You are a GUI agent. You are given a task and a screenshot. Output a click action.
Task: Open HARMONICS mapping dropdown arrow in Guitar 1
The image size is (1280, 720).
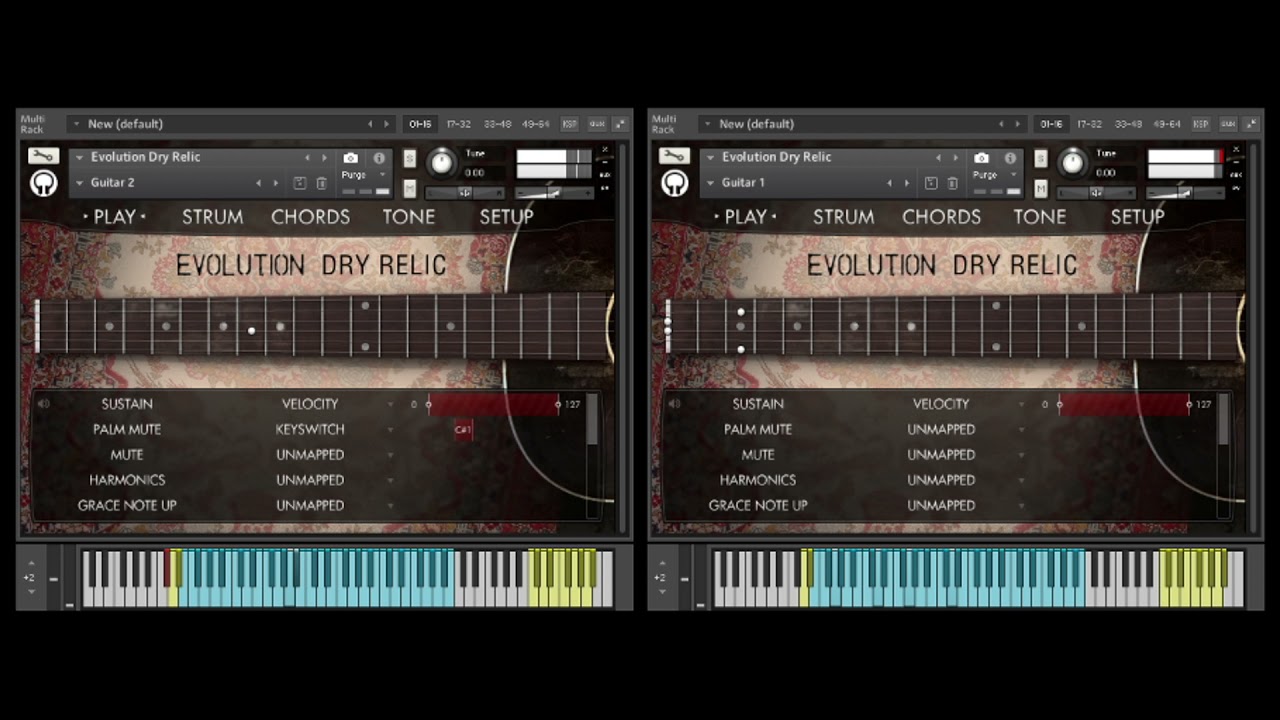pyautogui.click(x=1021, y=481)
